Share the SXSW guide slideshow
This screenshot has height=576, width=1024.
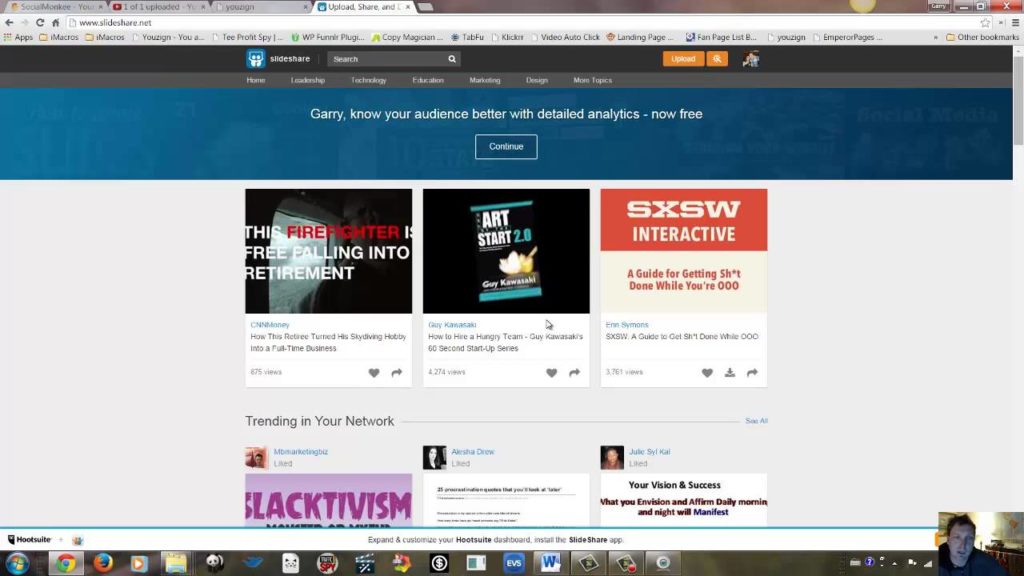point(752,372)
